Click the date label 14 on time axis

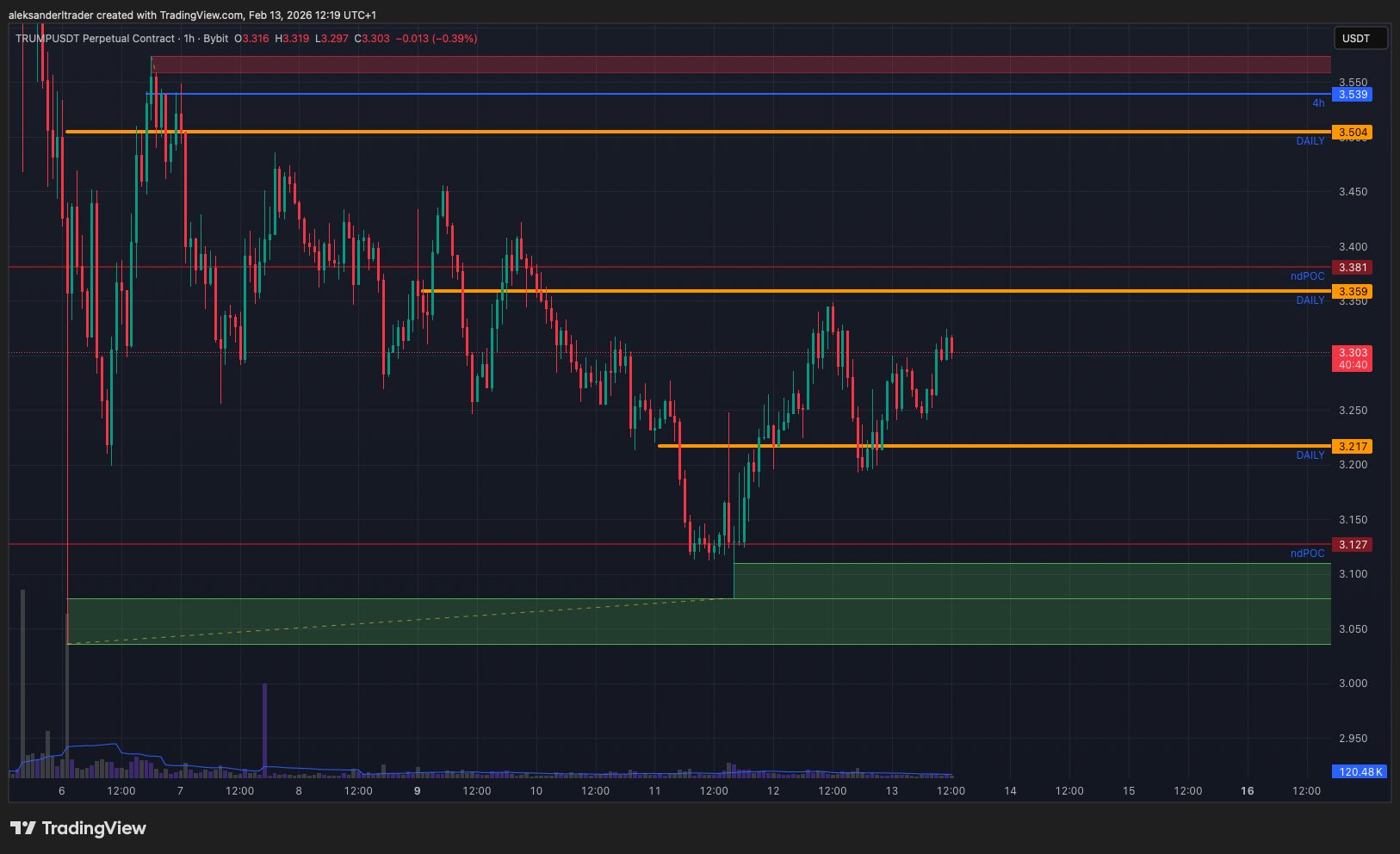tap(1010, 791)
